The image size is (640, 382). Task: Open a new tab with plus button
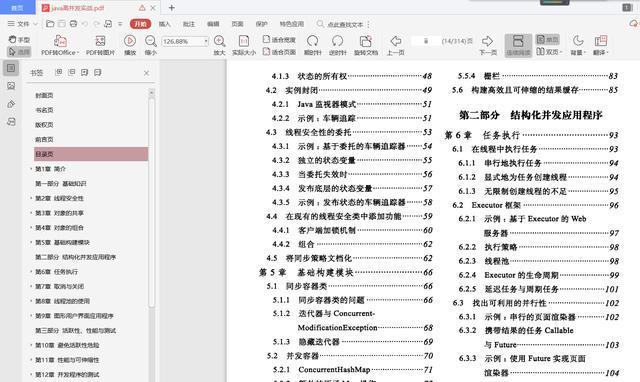pos(172,8)
